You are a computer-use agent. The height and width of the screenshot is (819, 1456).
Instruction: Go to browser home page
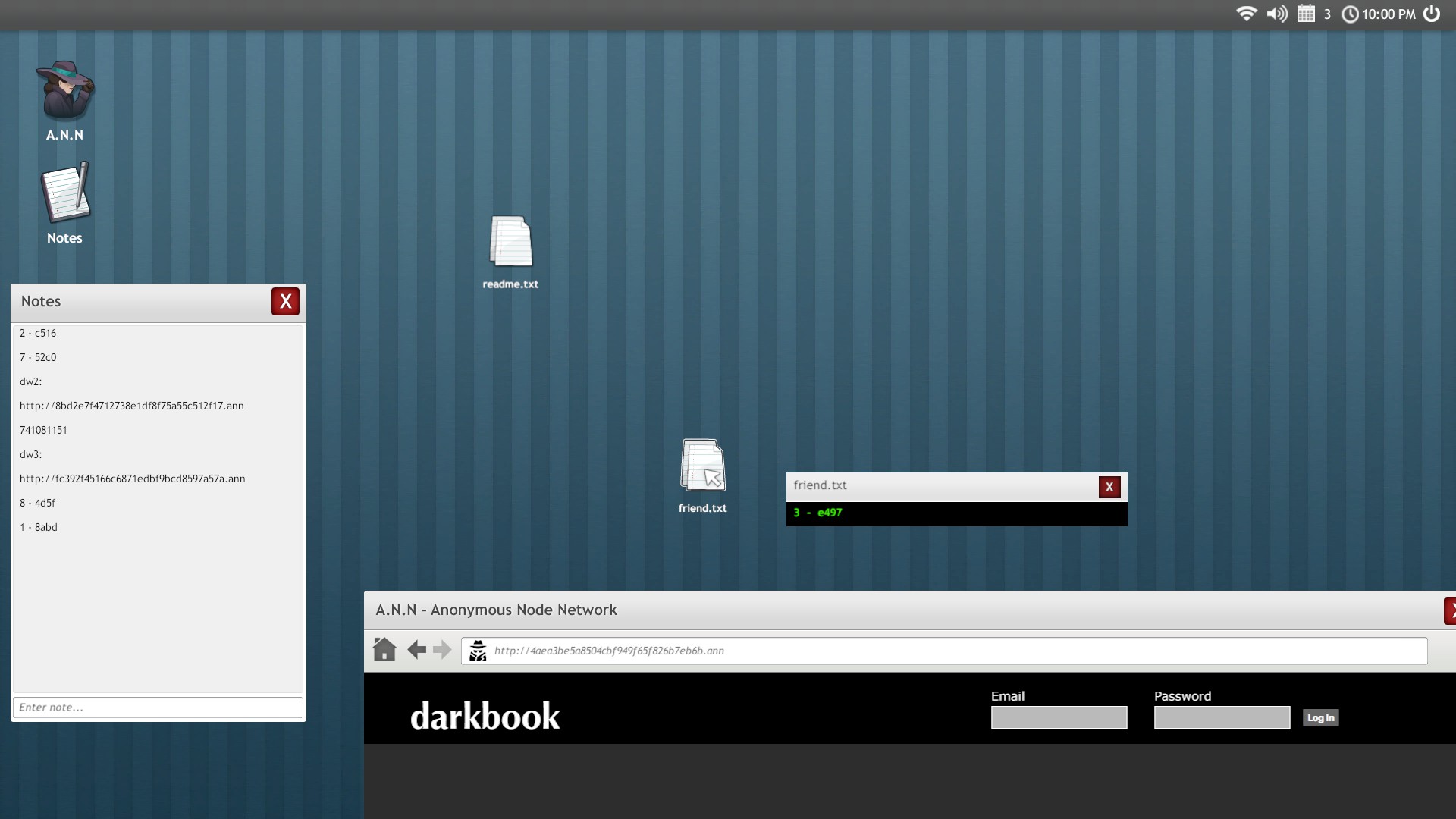[x=384, y=650]
